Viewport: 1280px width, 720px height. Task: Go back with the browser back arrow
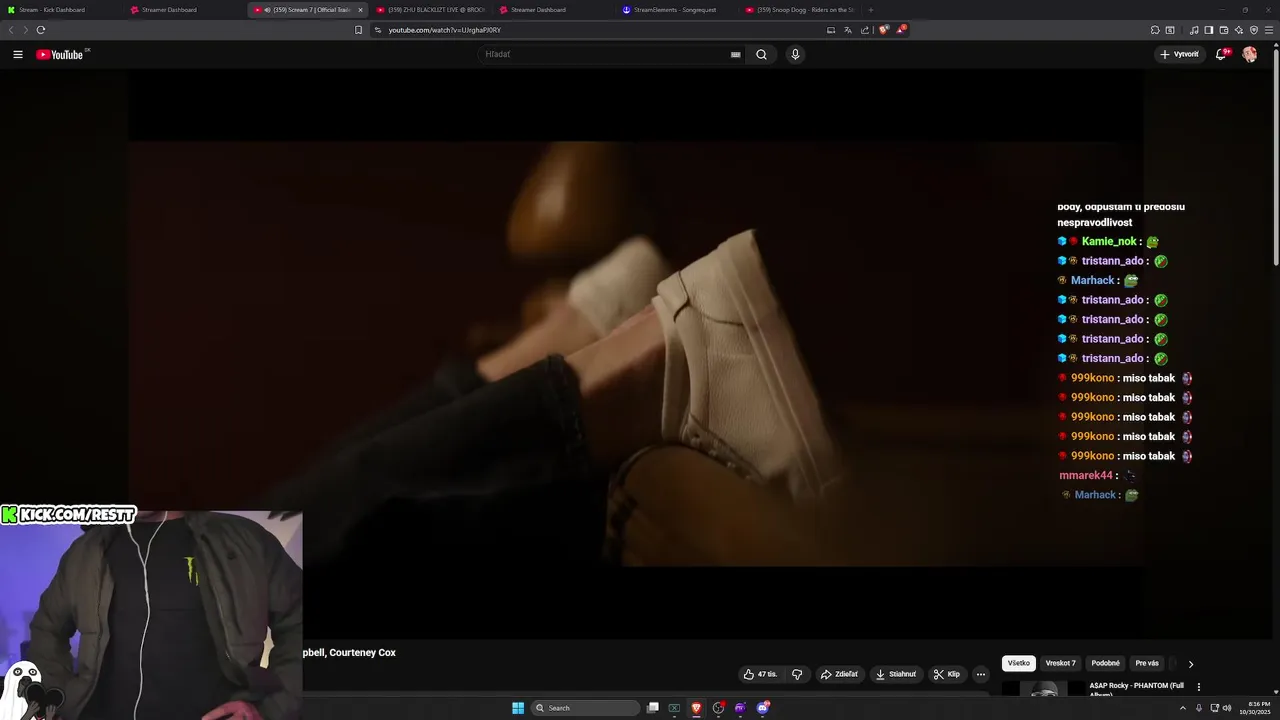point(11,30)
